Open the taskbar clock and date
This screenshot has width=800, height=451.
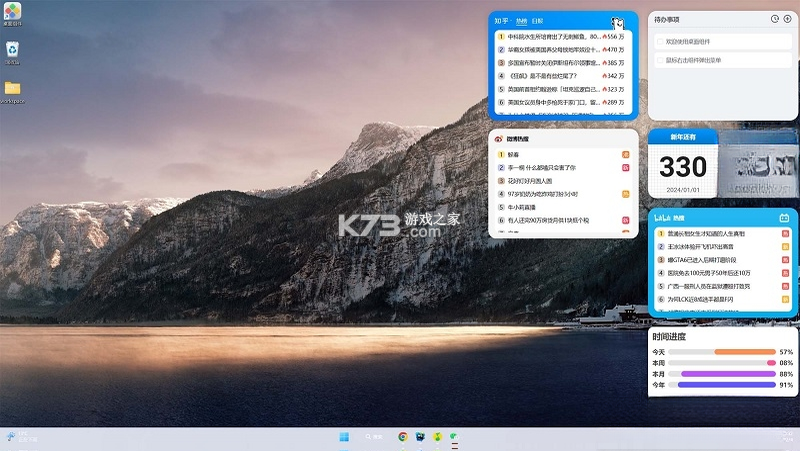[x=788, y=437]
